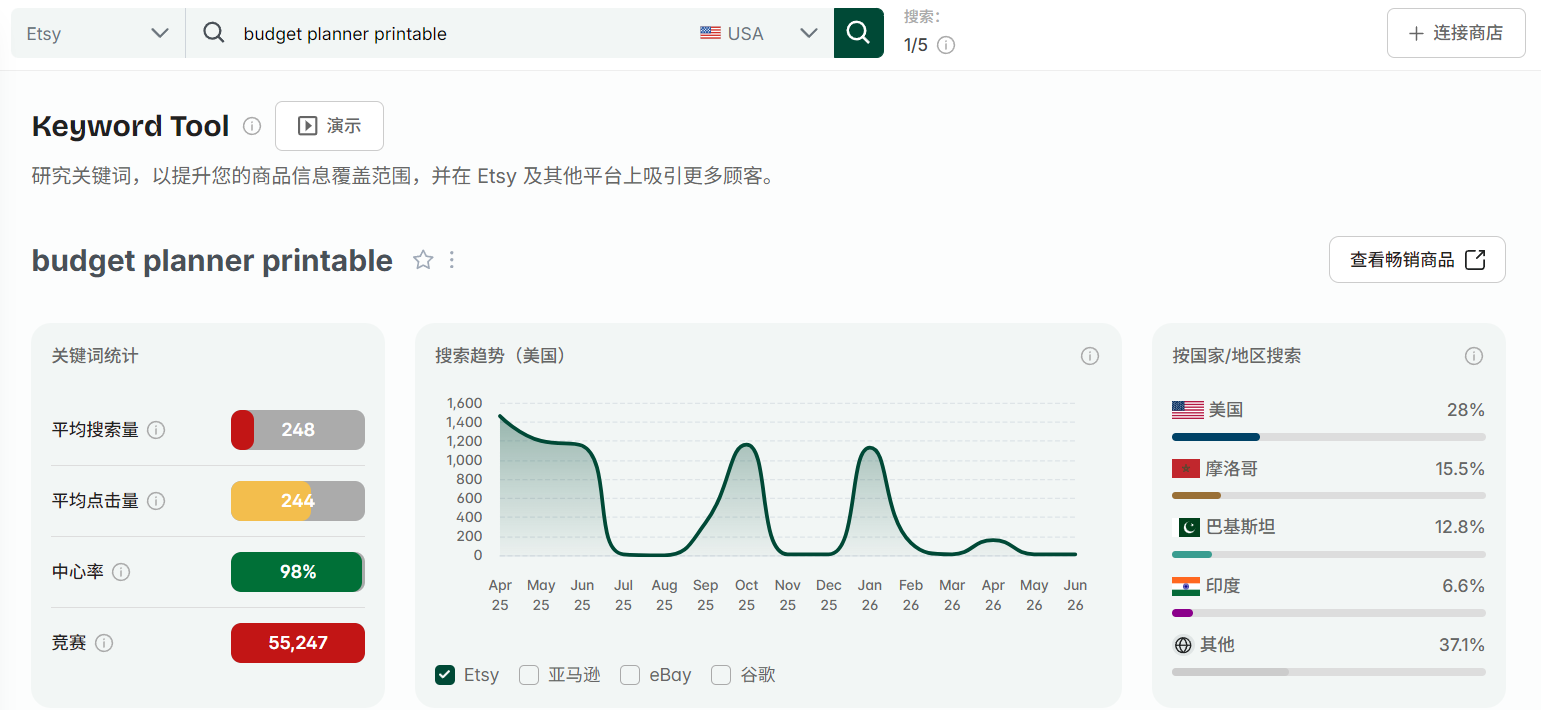This screenshot has width=1541, height=710.
Task: Enable the eBay trend checkbox
Action: tap(630, 675)
